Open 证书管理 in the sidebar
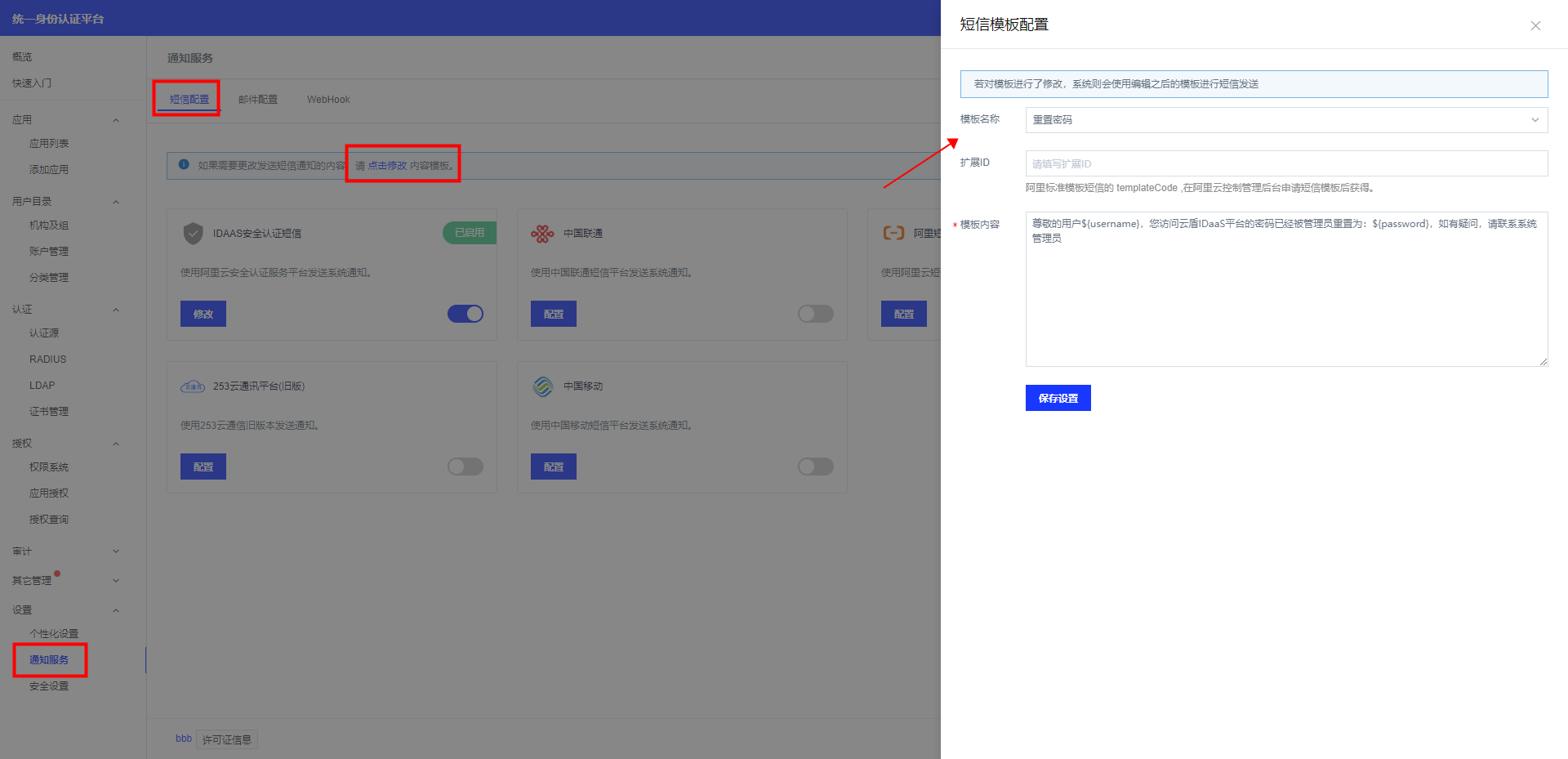The height and width of the screenshot is (759, 1568). coord(49,412)
